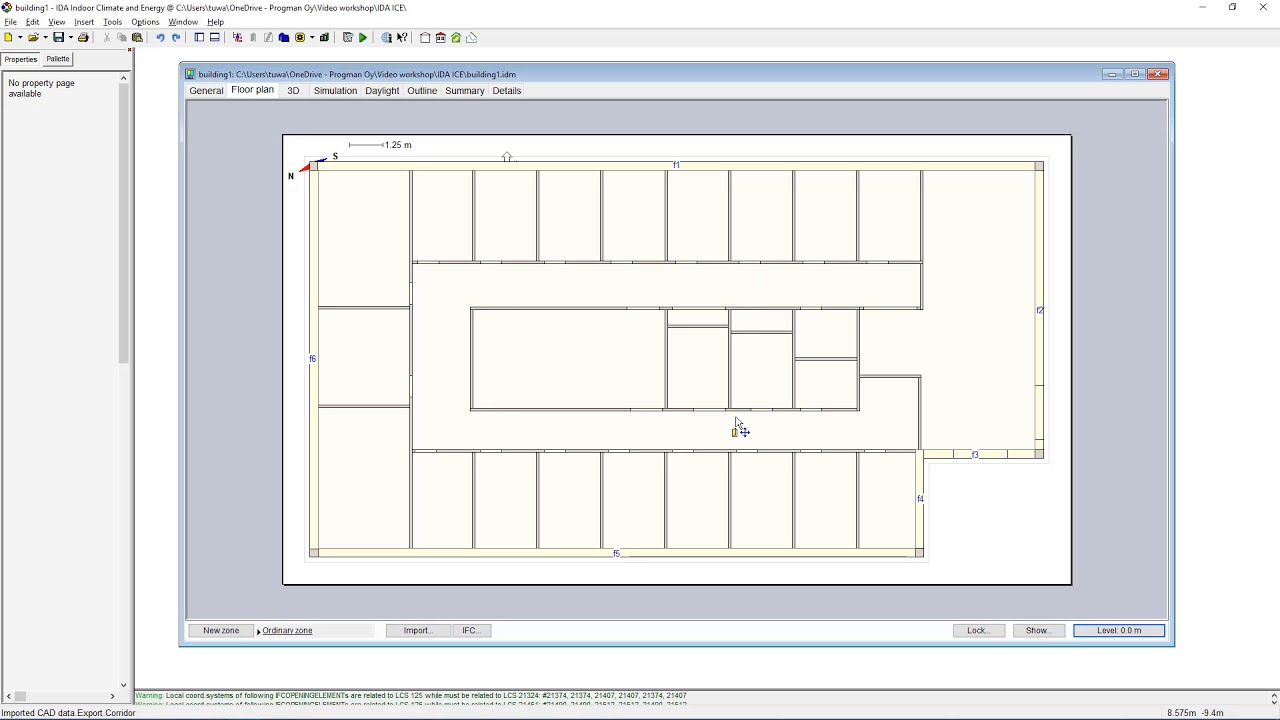The image size is (1280, 720).
Task: Click the yellow gear toolbar icon
Action: coord(299,37)
